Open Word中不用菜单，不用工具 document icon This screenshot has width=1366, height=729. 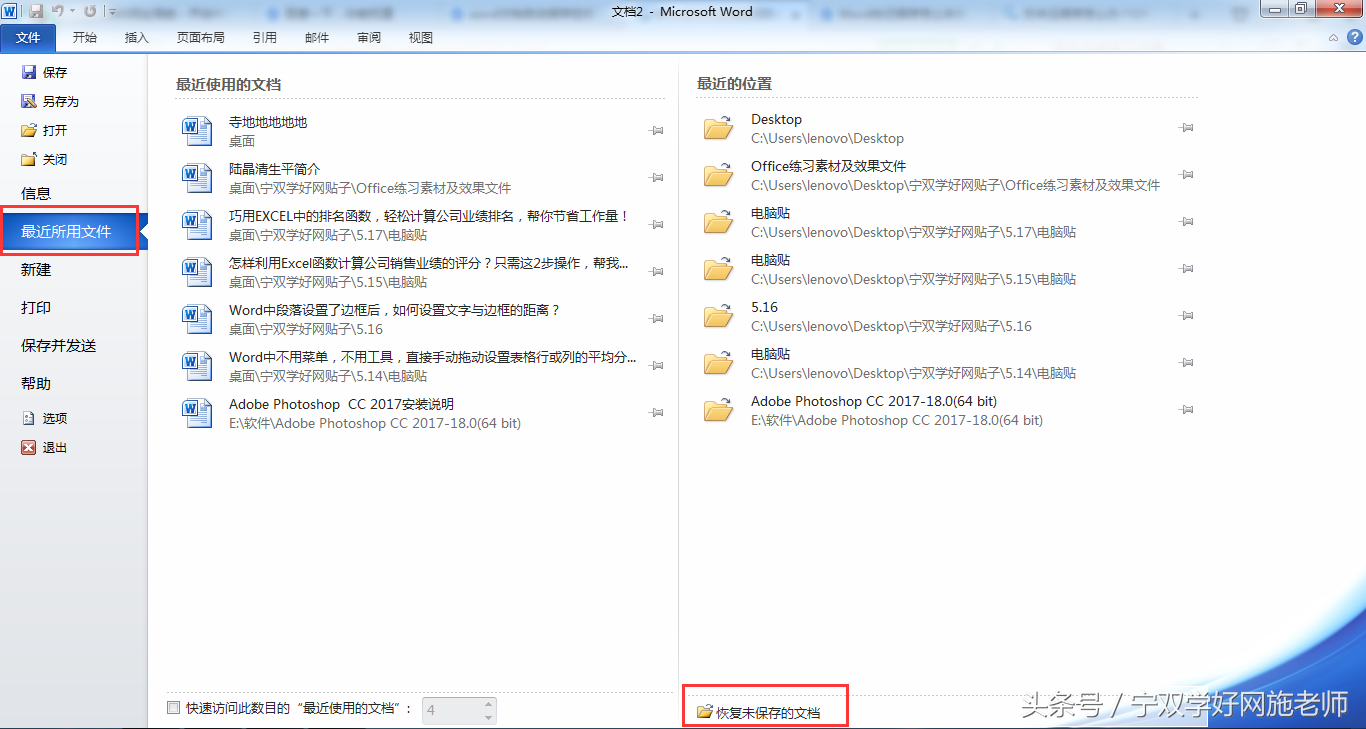click(x=197, y=366)
